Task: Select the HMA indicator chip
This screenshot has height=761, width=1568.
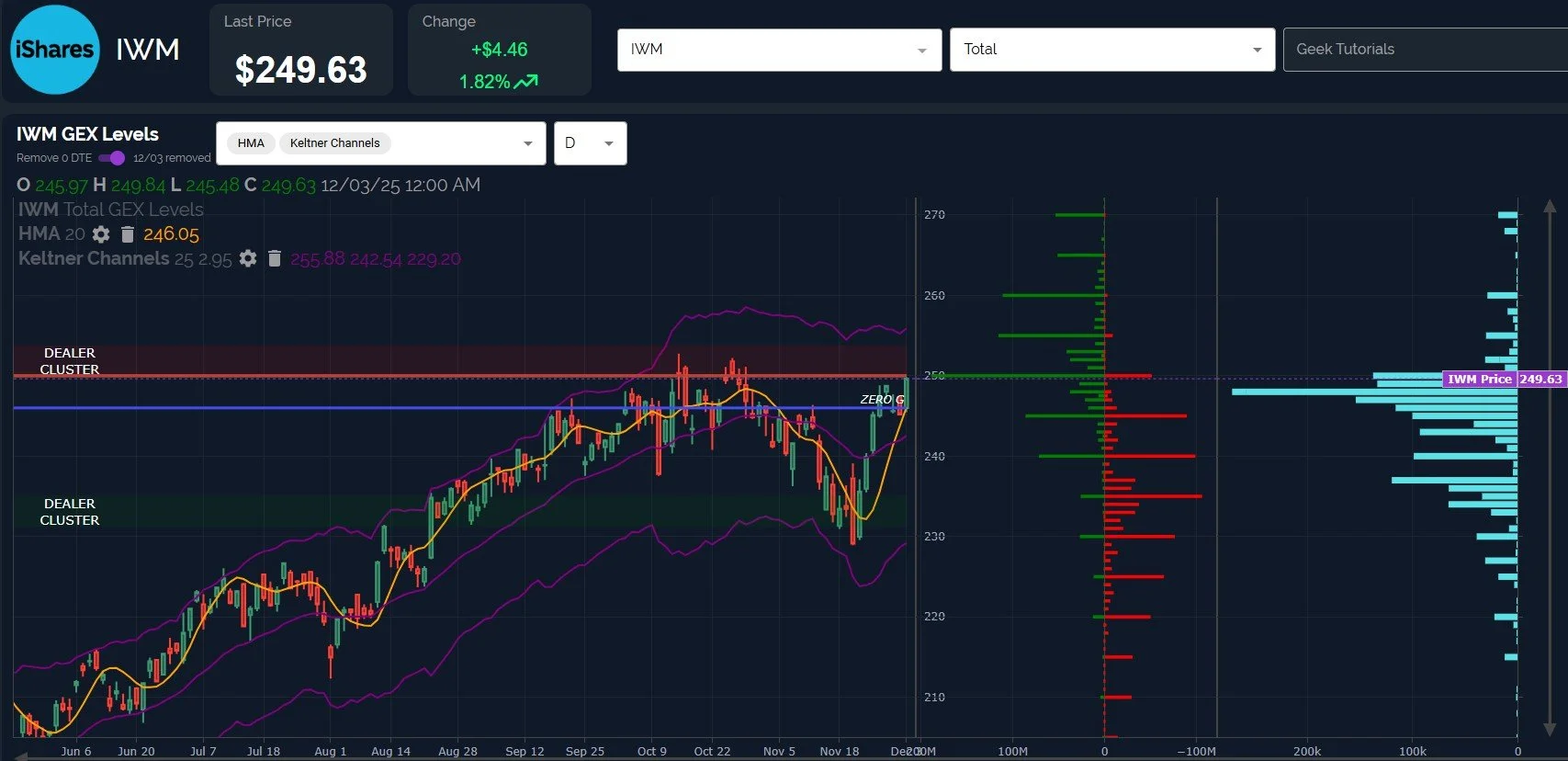Action: click(x=251, y=143)
